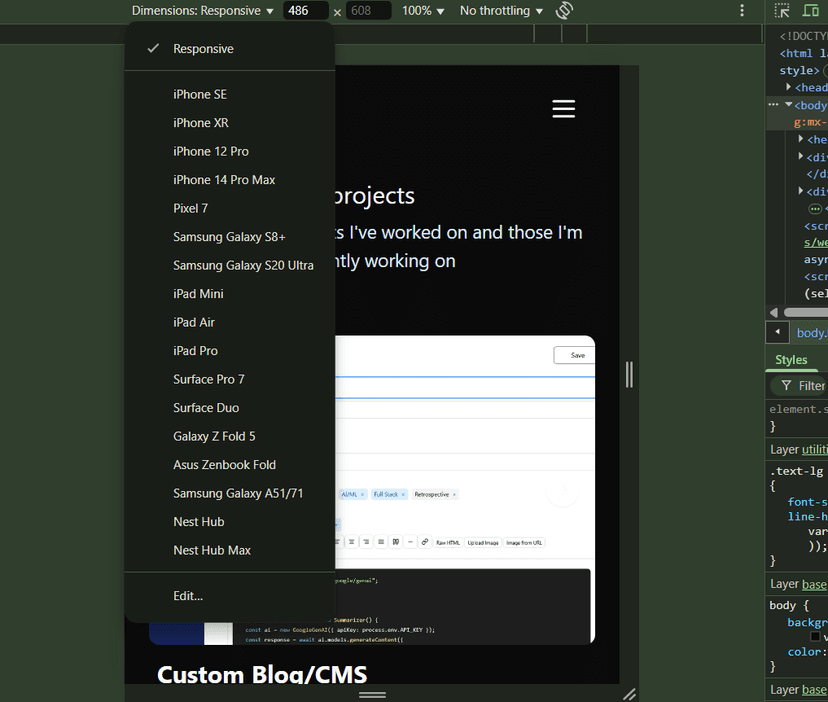
Task: Toggle the device toolbar icon
Action: 811,11
